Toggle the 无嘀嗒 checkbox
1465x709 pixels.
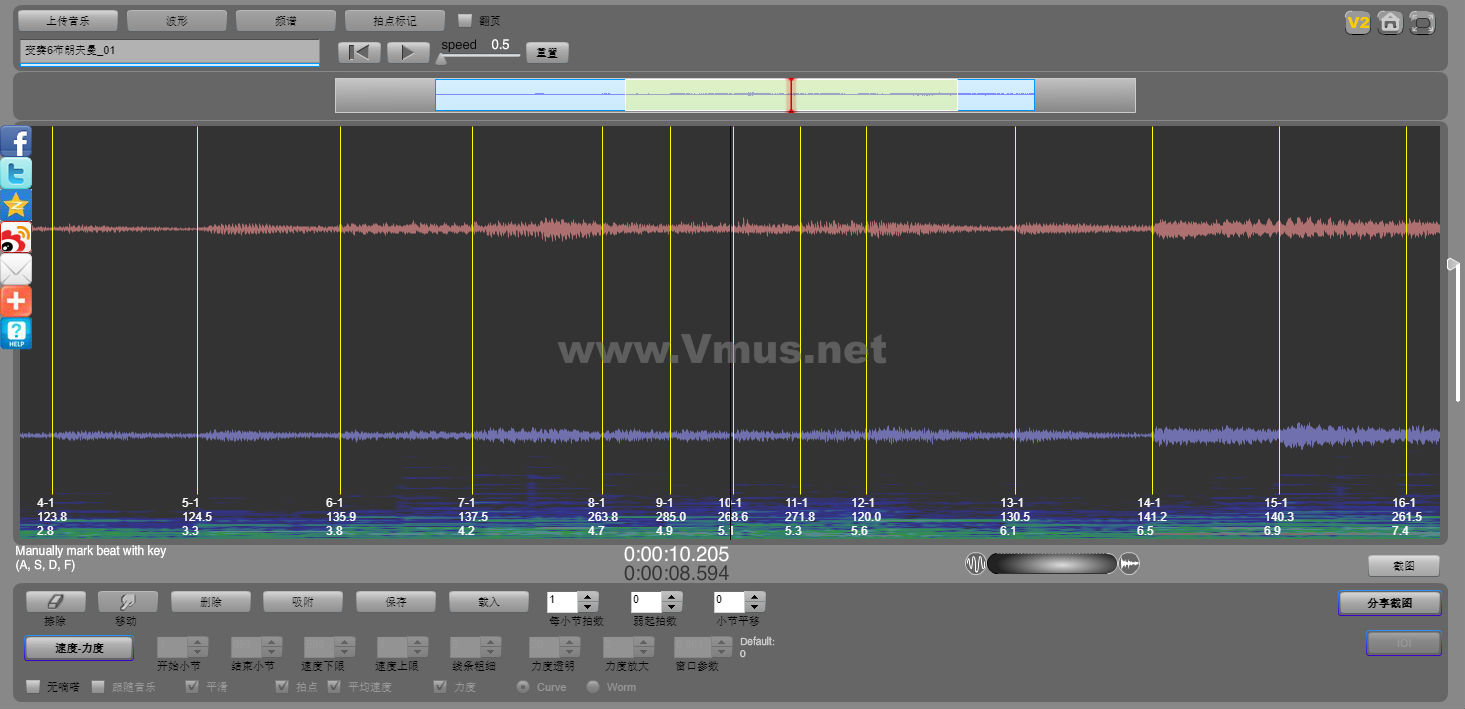33,687
